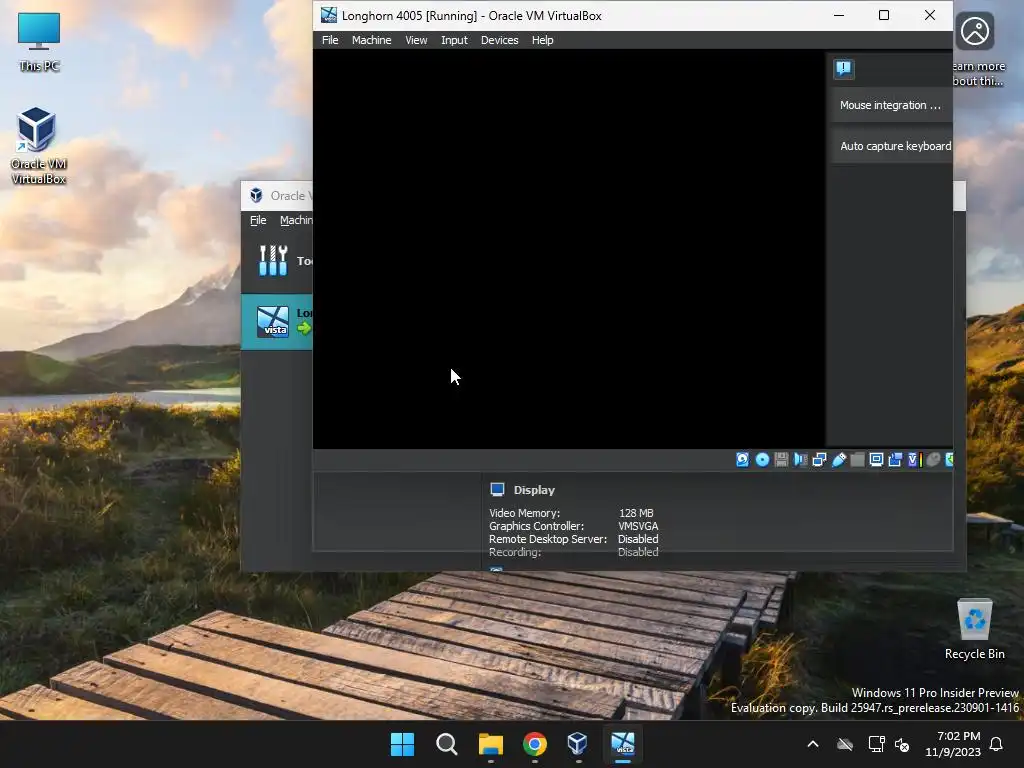Click the Display section header in details pane
Image resolution: width=1024 pixels, height=768 pixels.
pos(534,490)
